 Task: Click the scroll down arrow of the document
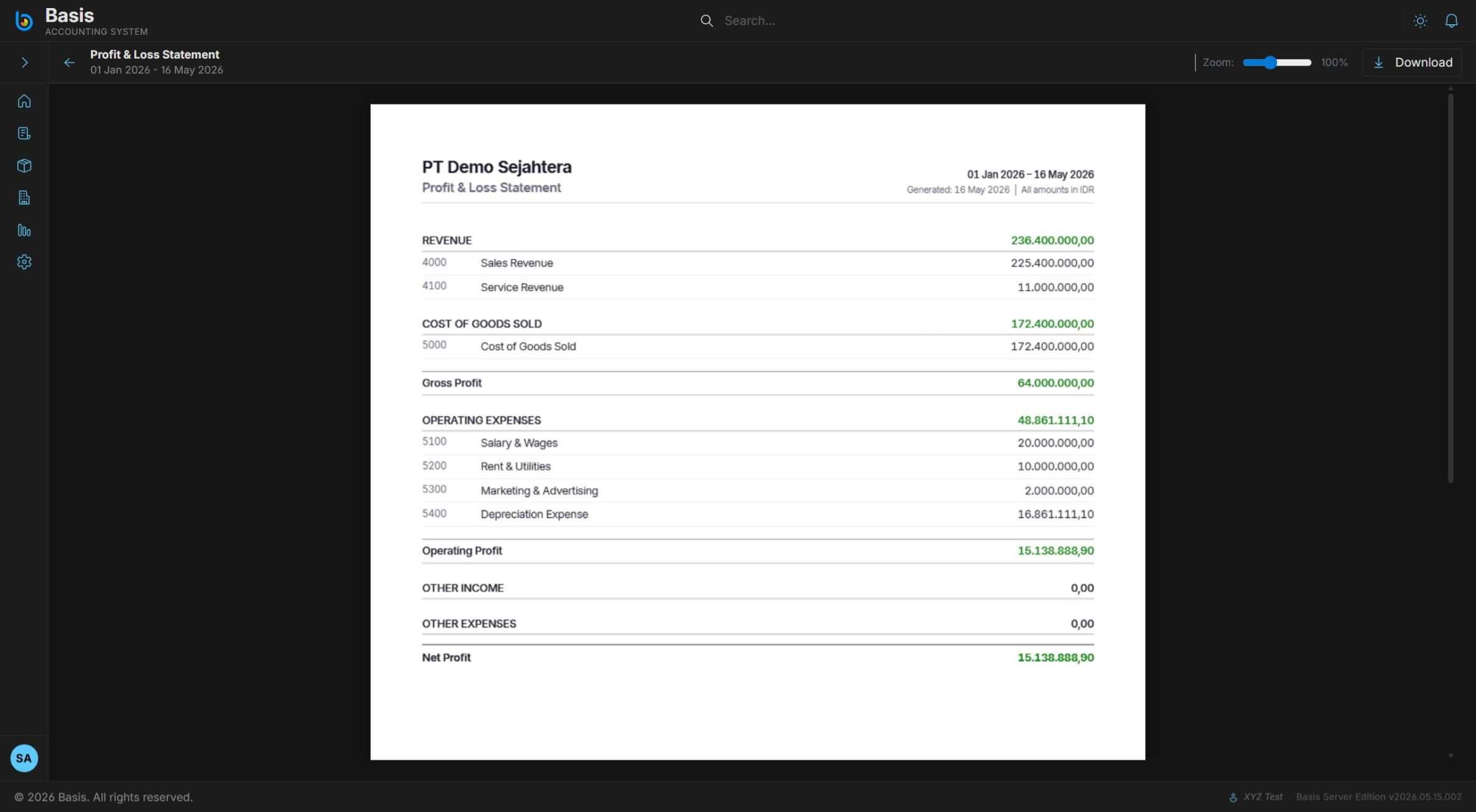pos(1450,755)
